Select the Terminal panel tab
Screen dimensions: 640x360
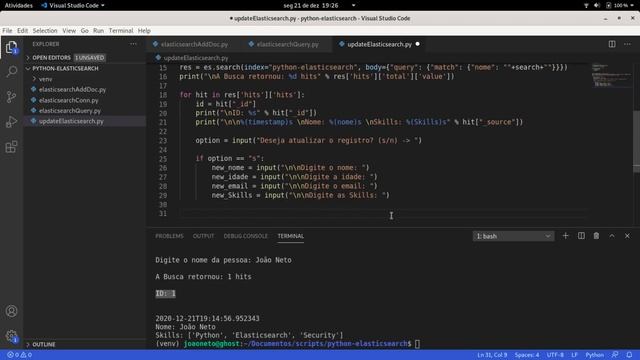pos(291,236)
